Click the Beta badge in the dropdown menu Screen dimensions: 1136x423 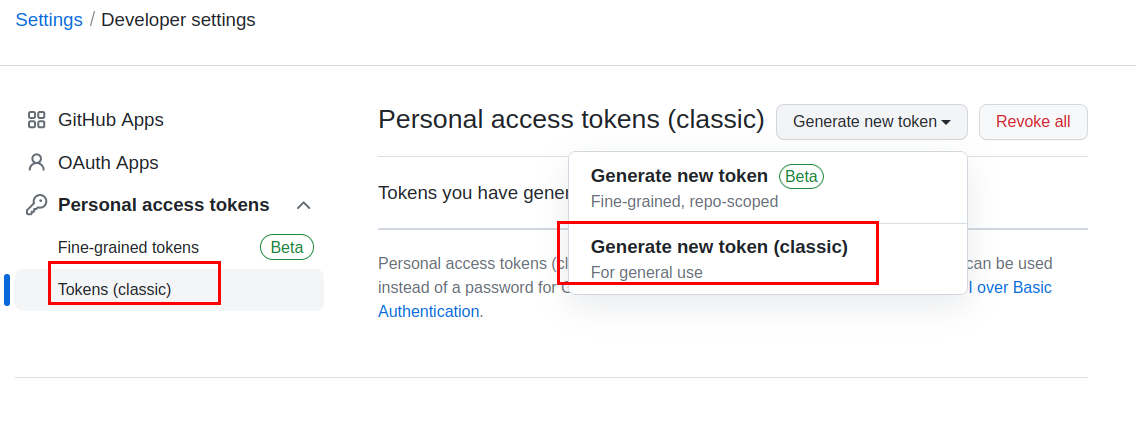pos(801,177)
